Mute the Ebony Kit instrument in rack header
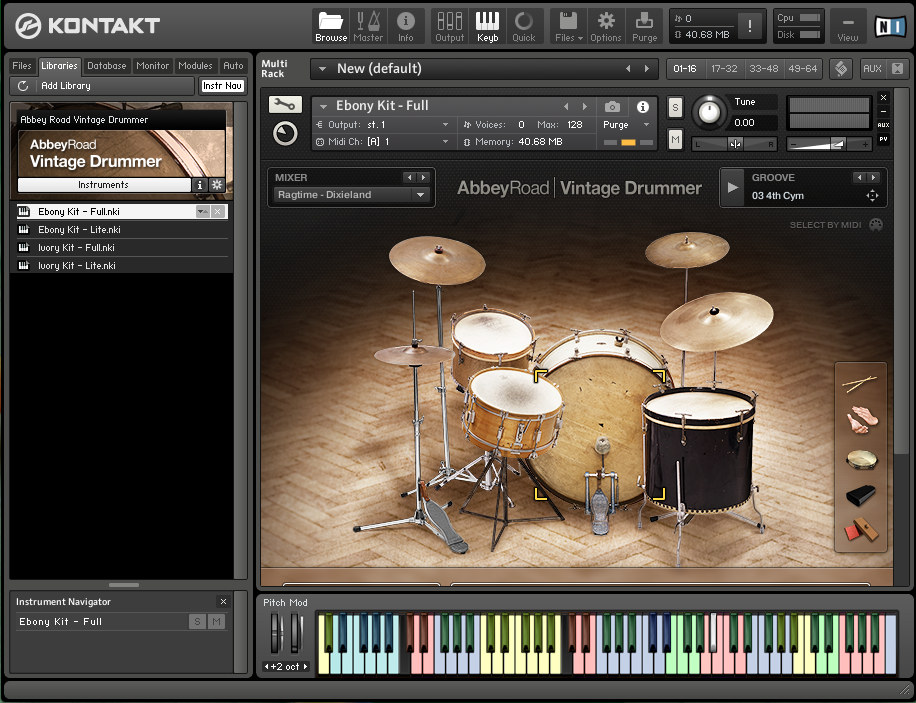This screenshot has width=916, height=703. pos(675,140)
